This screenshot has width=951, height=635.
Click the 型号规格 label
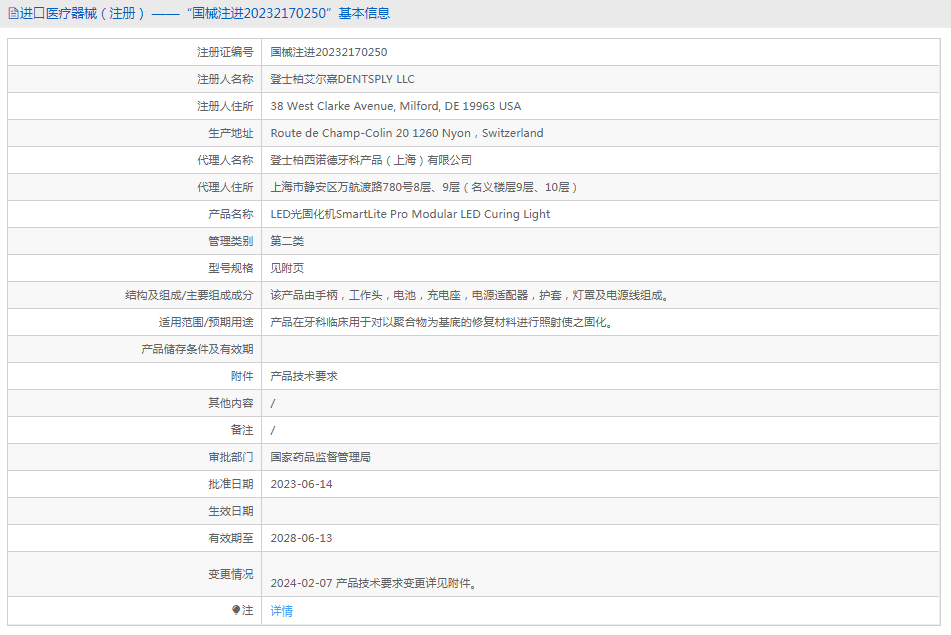pos(230,268)
